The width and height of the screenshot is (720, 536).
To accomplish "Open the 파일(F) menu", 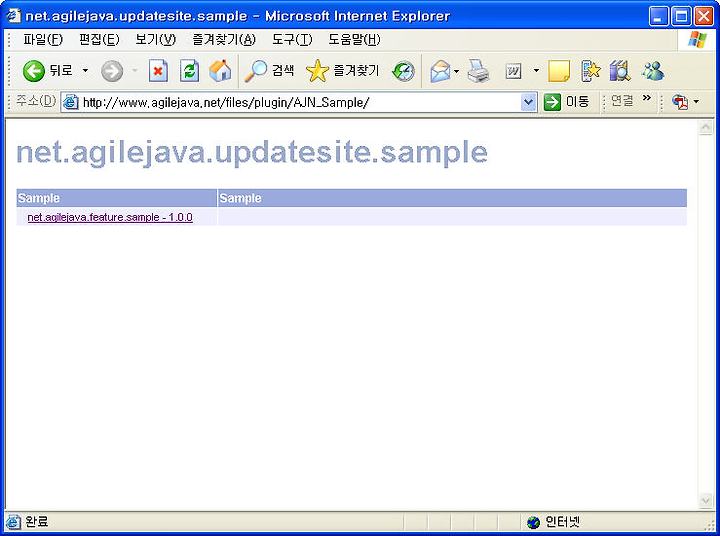I will 43,40.
